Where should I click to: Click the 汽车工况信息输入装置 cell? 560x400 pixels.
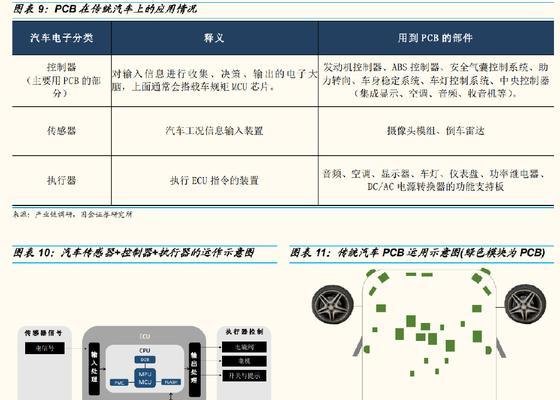215,131
